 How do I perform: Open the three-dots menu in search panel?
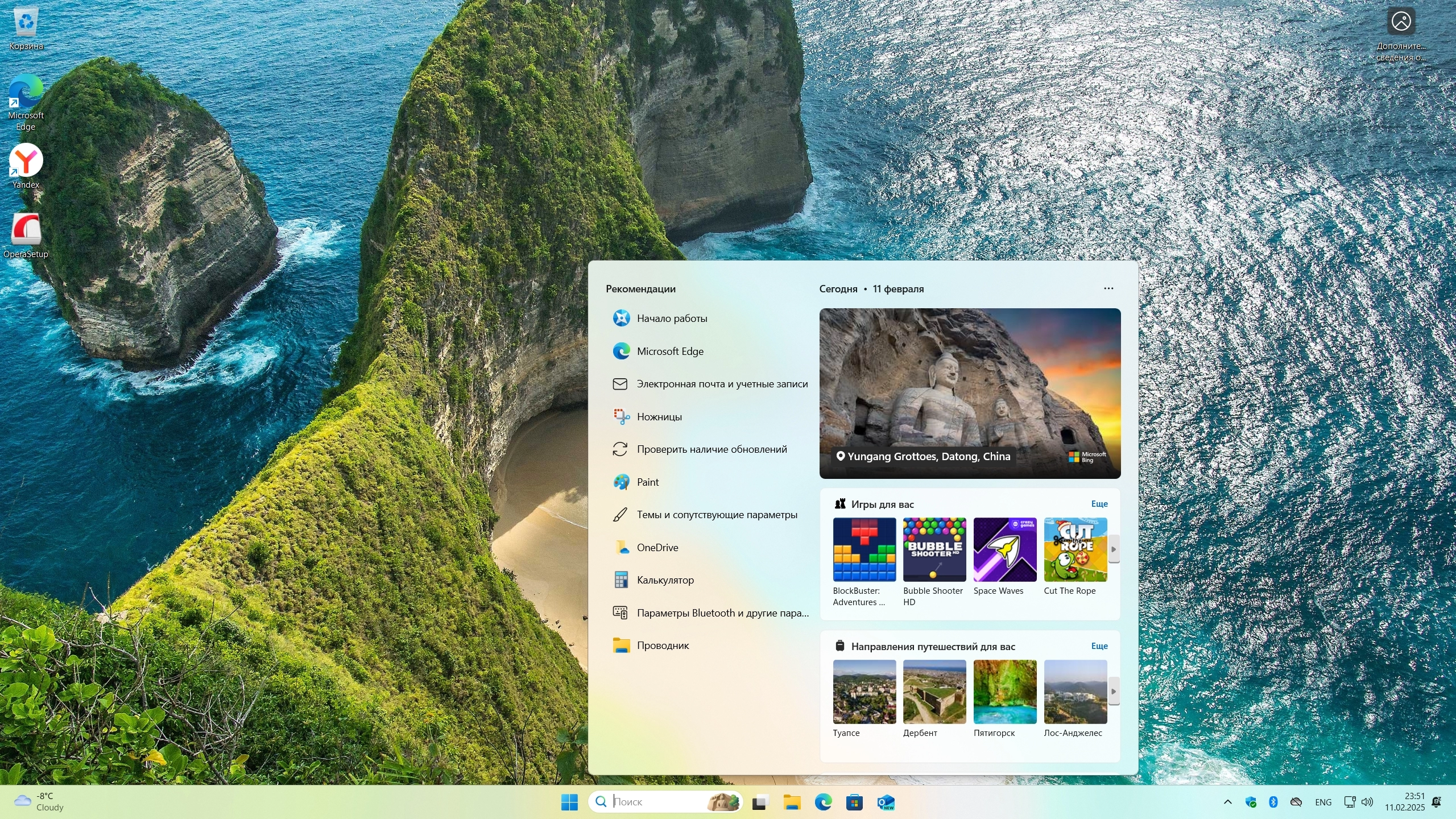point(1108,288)
